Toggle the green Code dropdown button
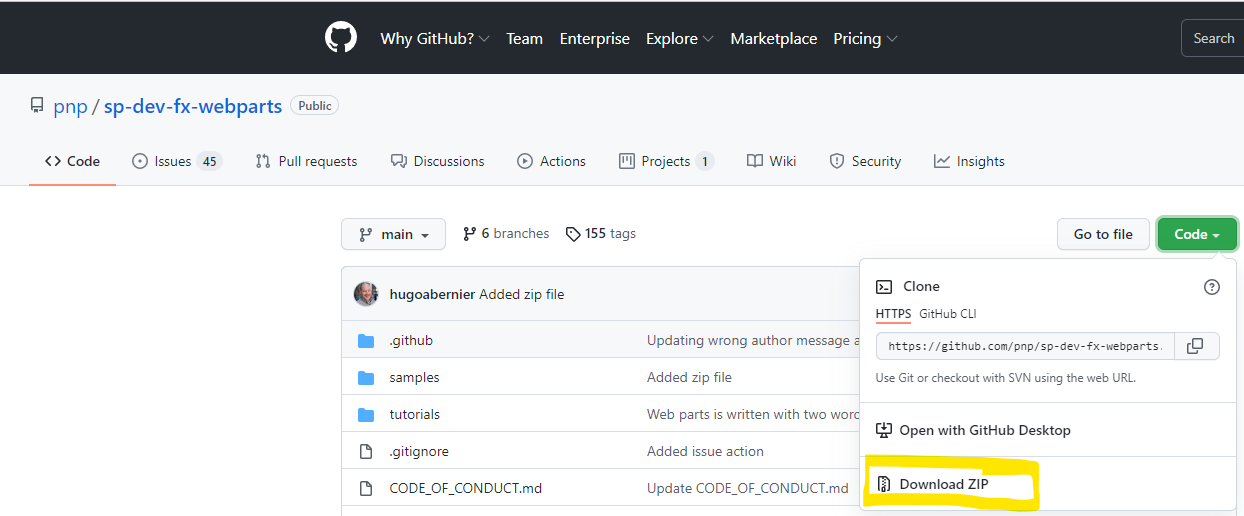The image size is (1244, 516). pos(1197,234)
